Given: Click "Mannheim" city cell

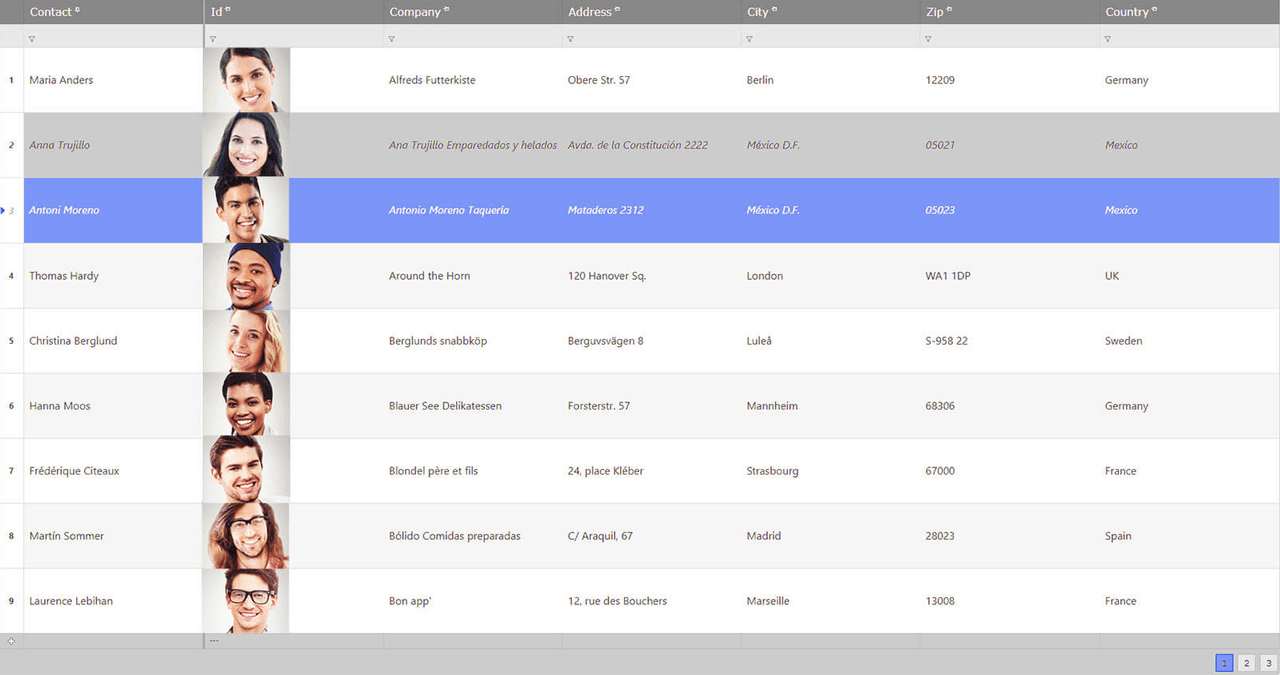Looking at the screenshot, I should (x=772, y=406).
